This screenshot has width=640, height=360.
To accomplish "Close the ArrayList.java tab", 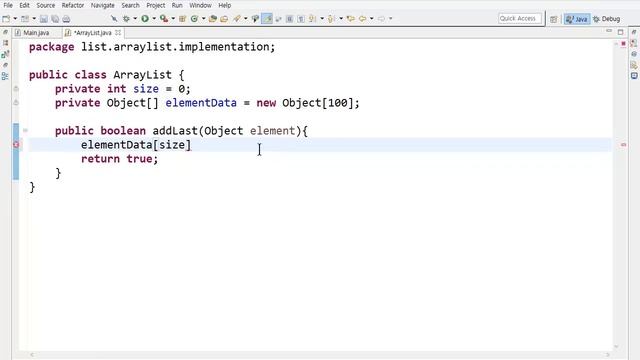I will pos(118,32).
